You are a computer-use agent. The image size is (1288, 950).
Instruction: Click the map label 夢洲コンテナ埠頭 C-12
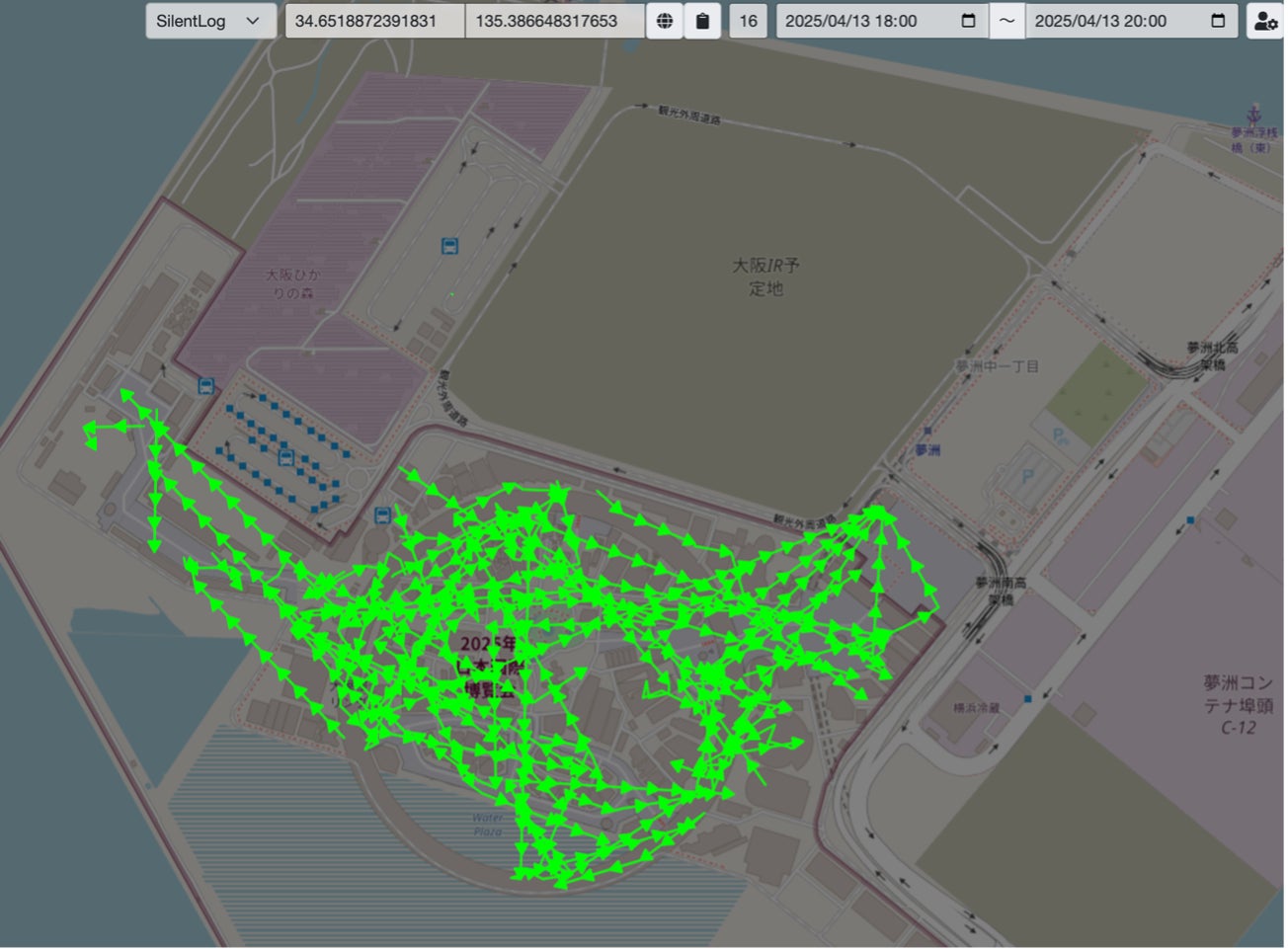click(1238, 705)
